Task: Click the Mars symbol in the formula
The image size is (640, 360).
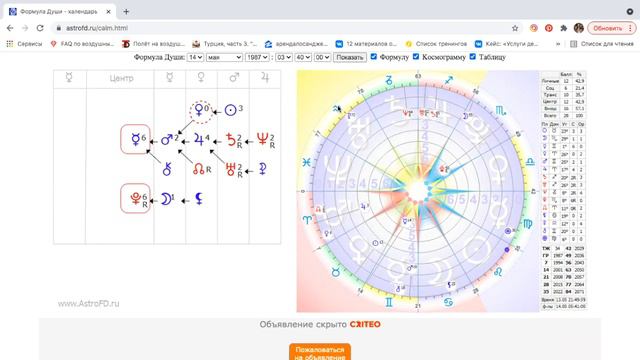Action: coord(167,140)
